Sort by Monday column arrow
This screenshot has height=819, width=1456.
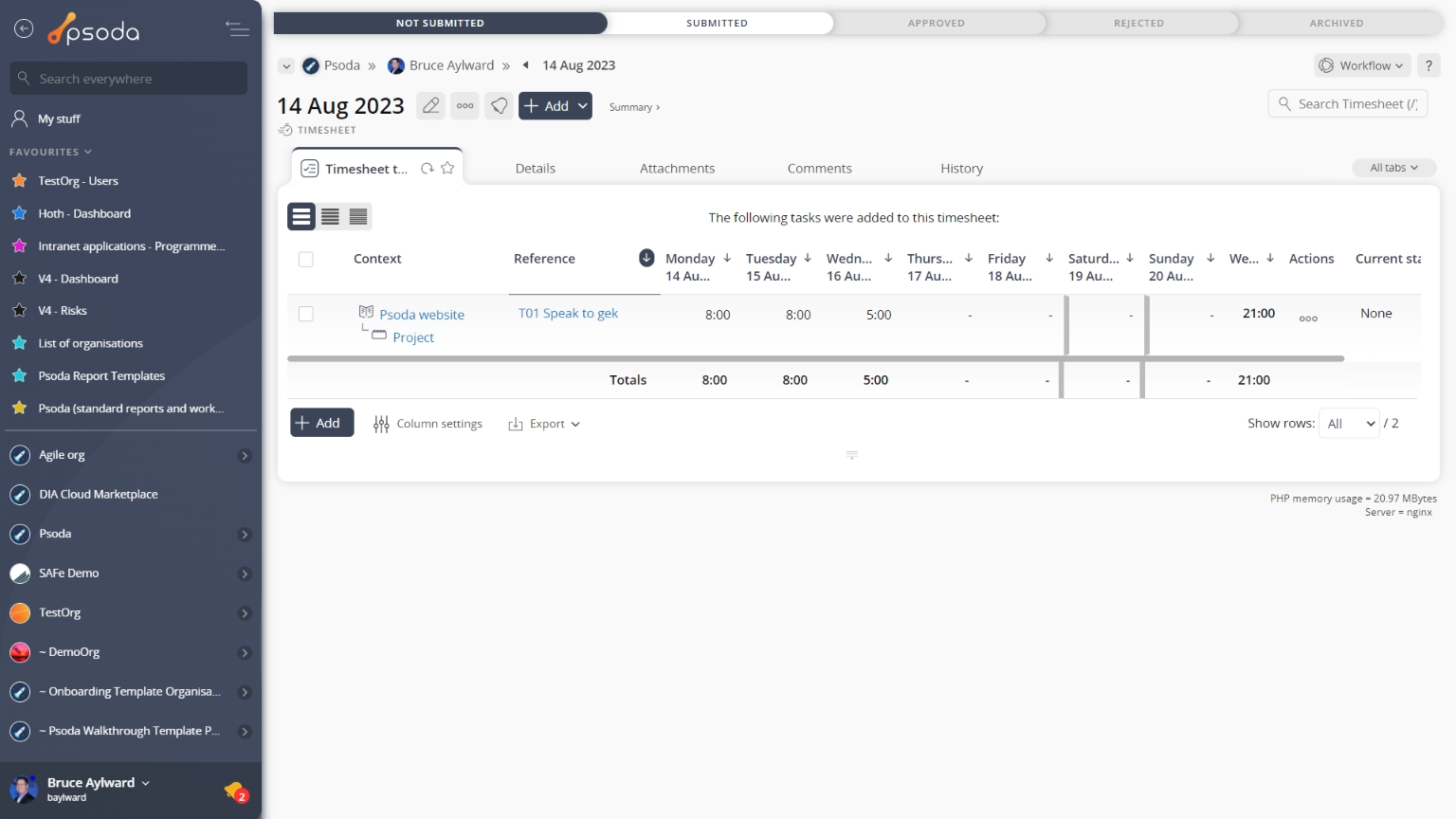(x=727, y=258)
